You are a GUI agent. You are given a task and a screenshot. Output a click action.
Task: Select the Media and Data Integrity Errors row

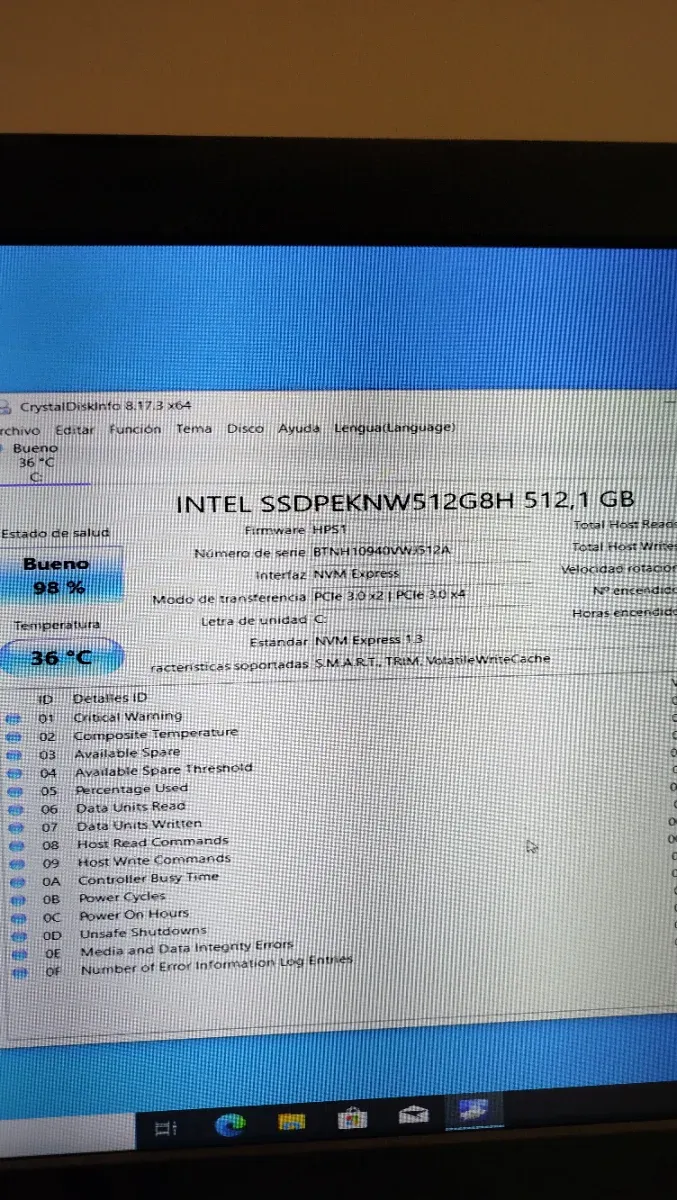187,948
